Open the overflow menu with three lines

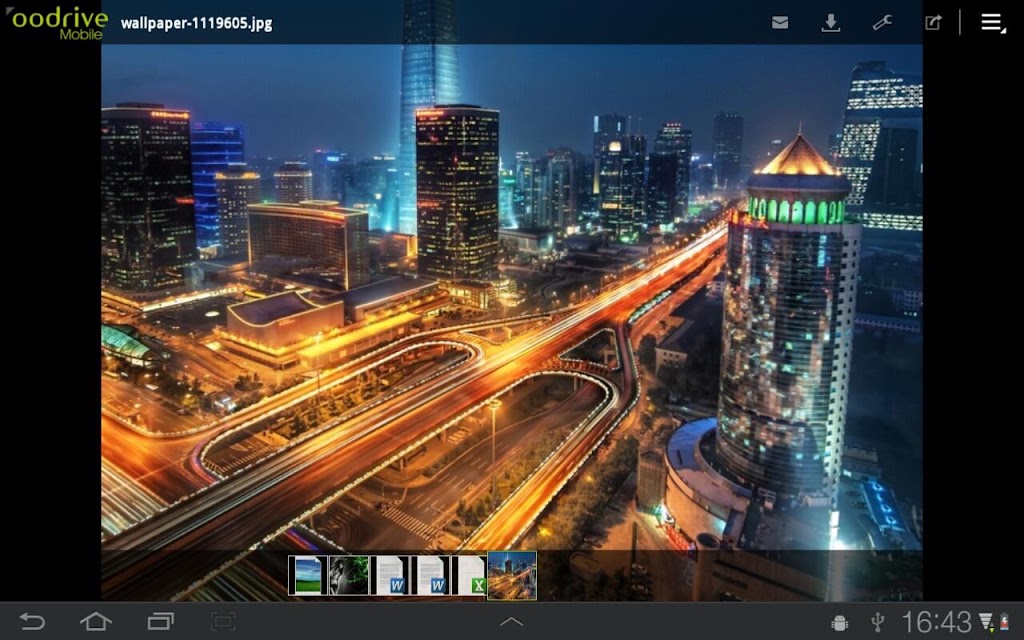tap(993, 23)
